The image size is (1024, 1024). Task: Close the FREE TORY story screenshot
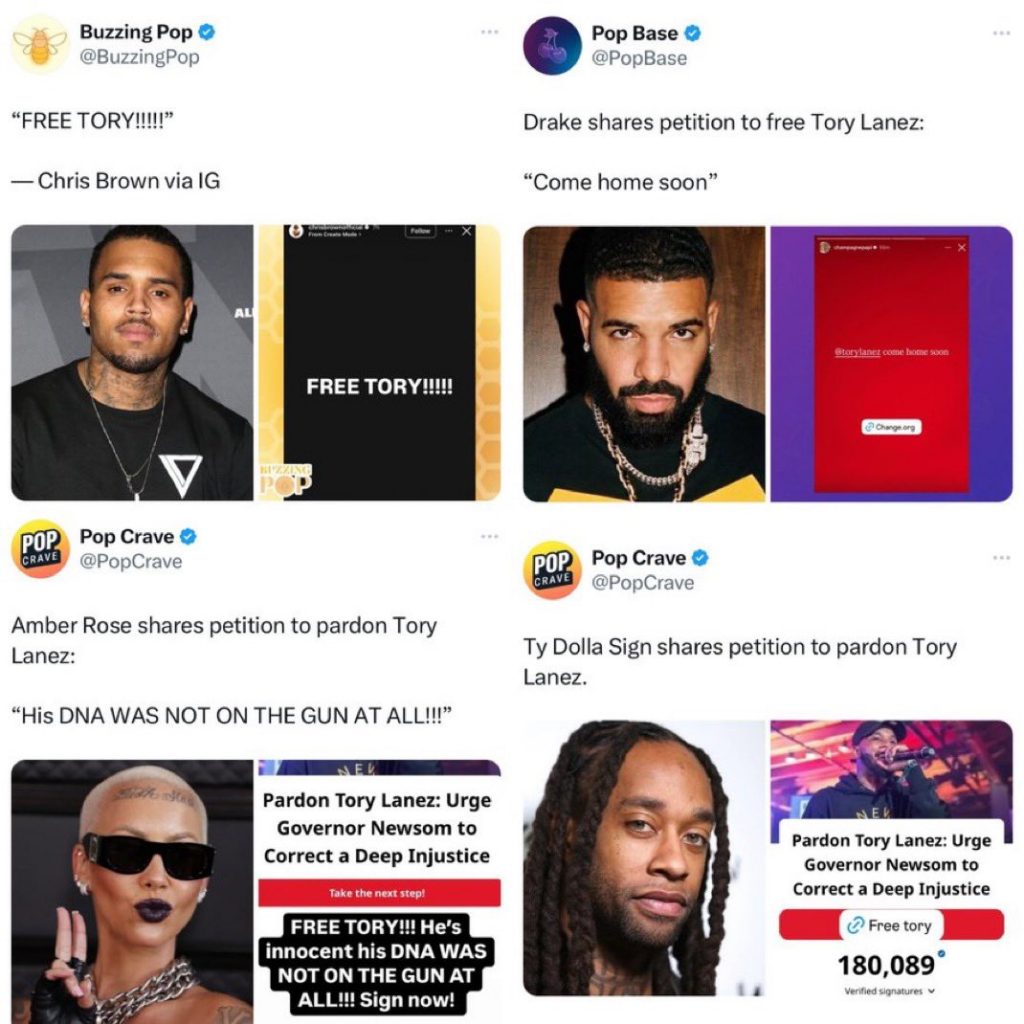point(466,231)
